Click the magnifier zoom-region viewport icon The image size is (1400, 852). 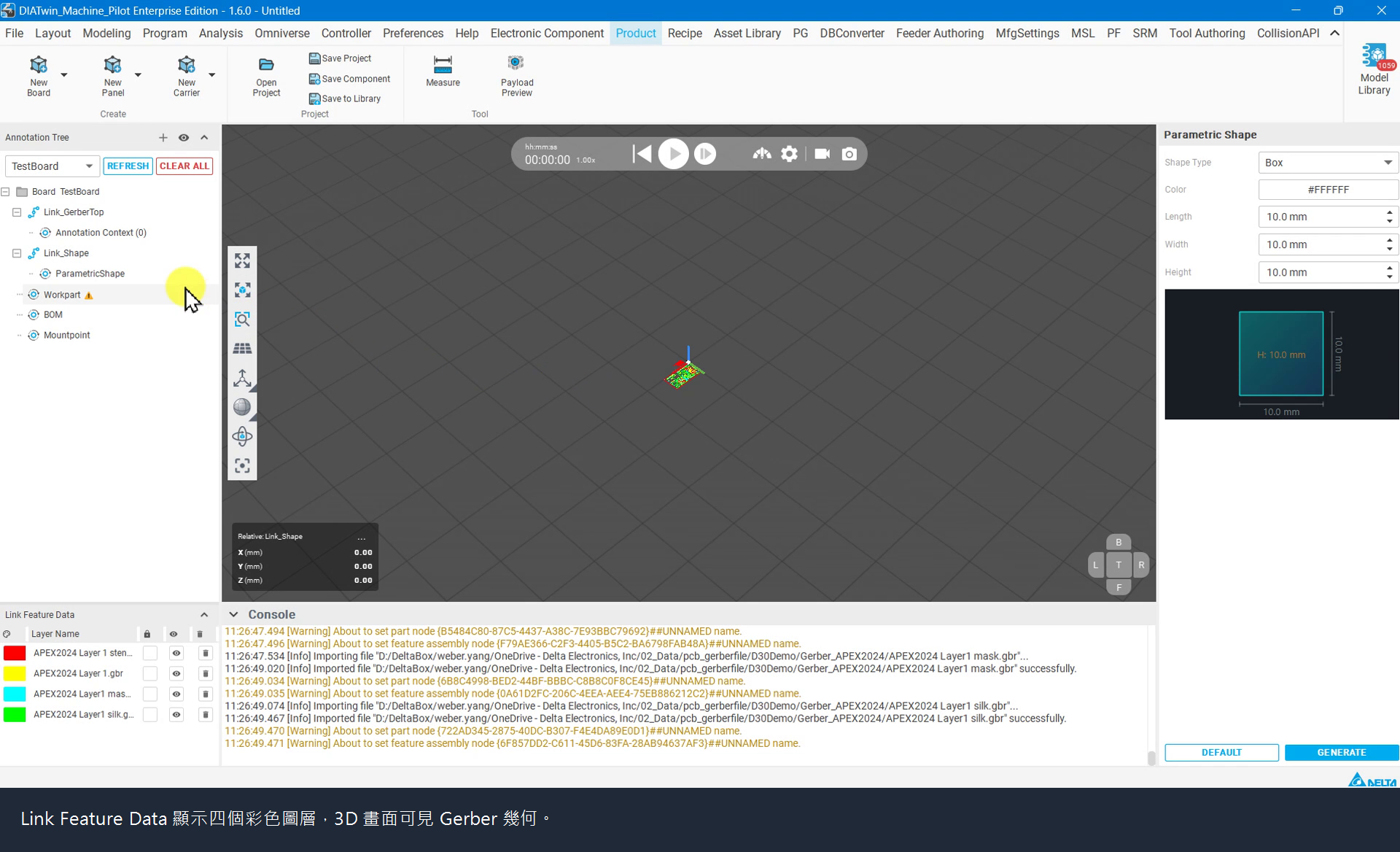tap(242, 319)
